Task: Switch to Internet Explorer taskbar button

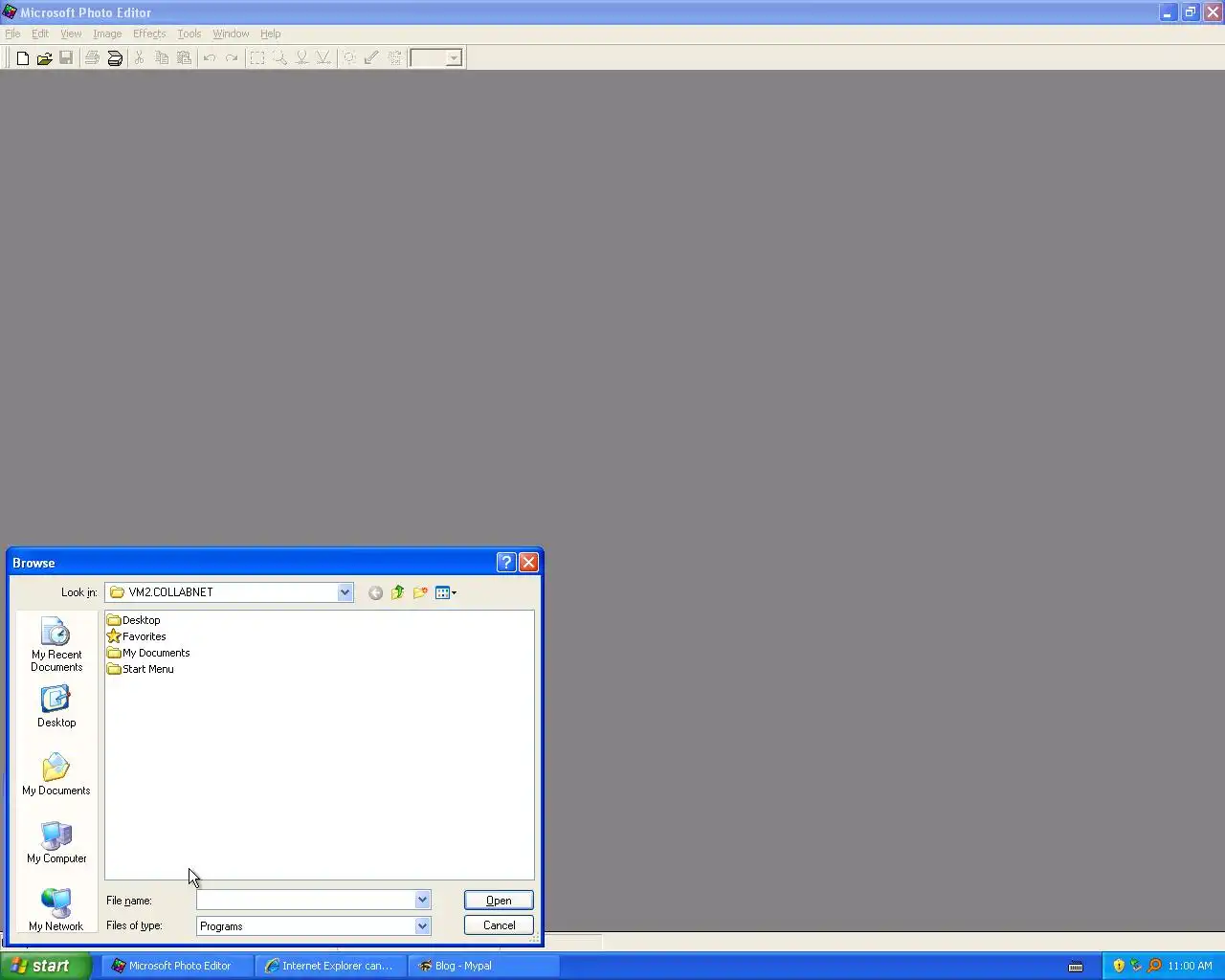Action: pos(330,966)
